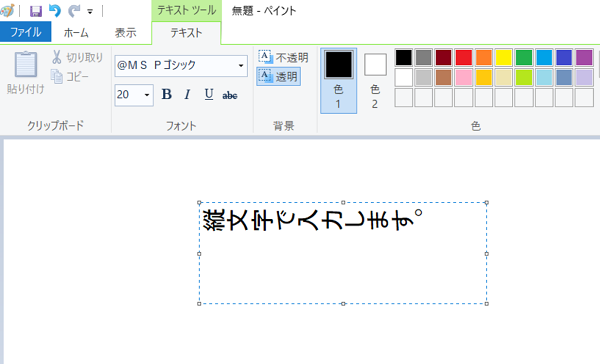The width and height of the screenshot is (600, 364).
Task: Click the bottom-right text box resize handle
Action: point(487,304)
